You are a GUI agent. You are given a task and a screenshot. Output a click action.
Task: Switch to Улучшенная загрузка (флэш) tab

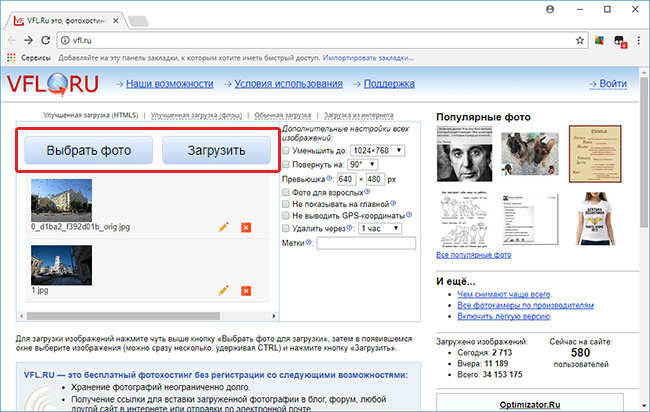(196, 115)
